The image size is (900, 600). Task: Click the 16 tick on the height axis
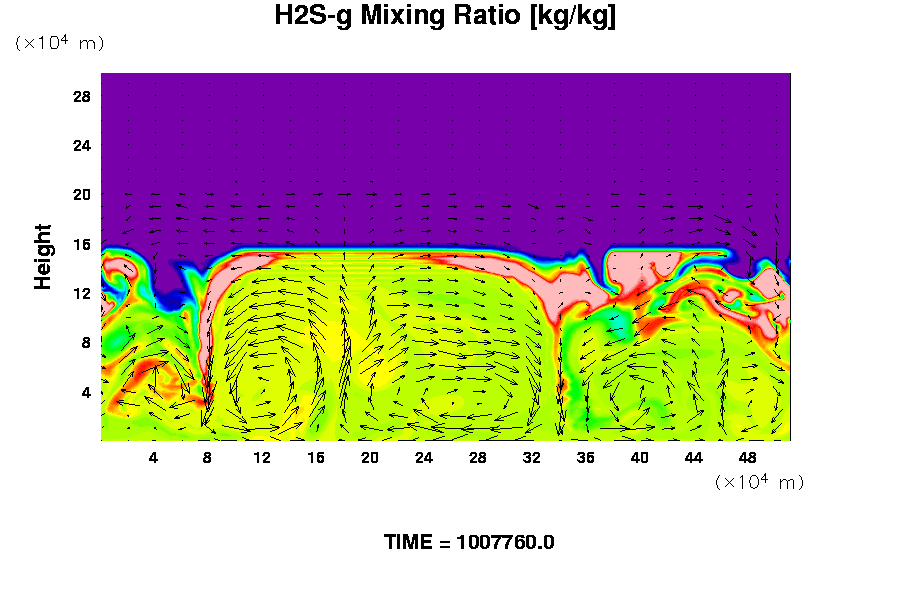click(82, 244)
